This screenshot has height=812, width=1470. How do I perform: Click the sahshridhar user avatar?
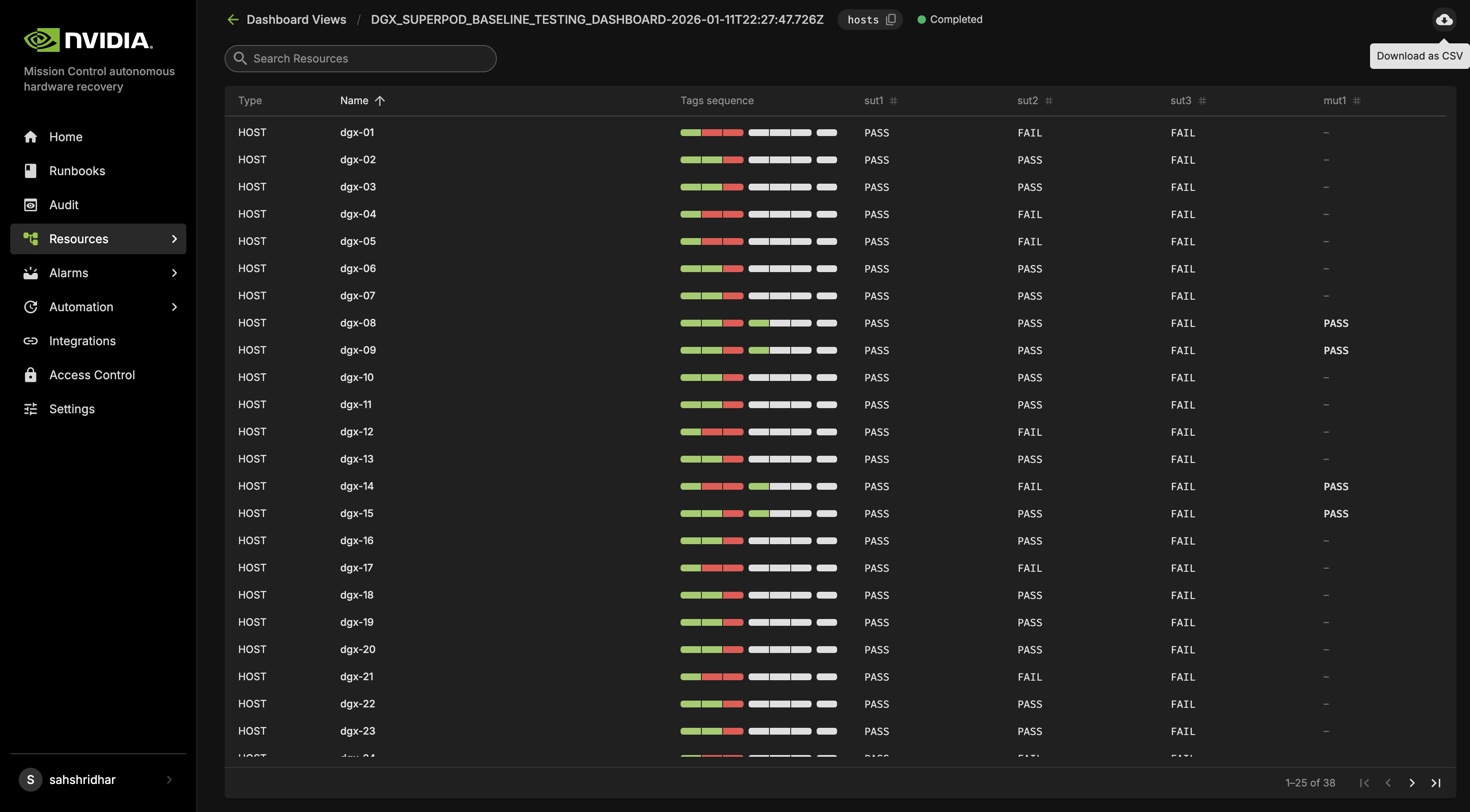pos(30,780)
